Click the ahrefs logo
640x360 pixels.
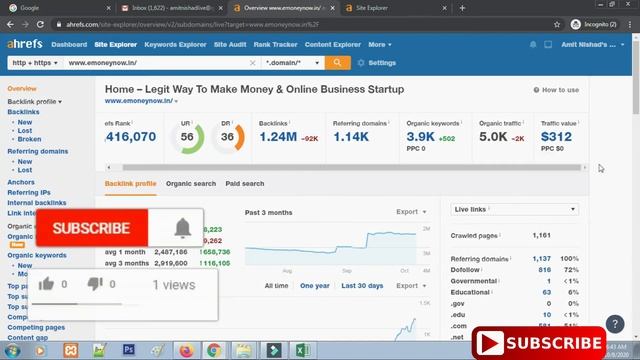coord(25,44)
